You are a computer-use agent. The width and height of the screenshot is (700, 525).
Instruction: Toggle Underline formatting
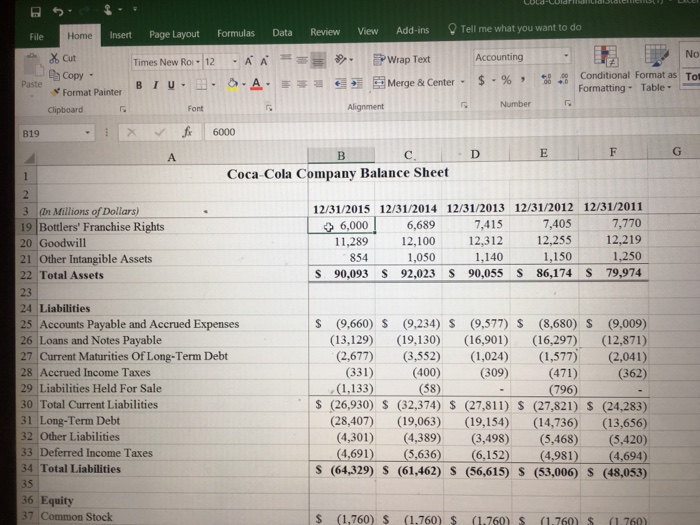click(x=171, y=85)
